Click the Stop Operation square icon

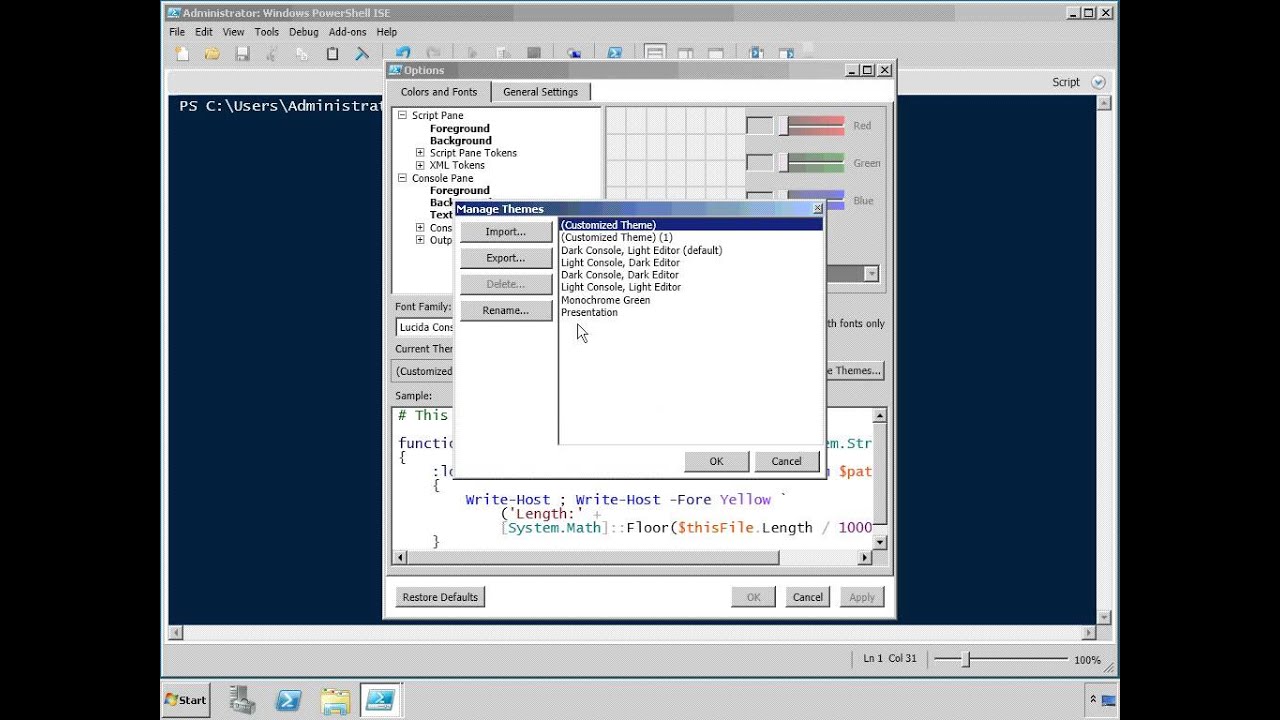534,53
